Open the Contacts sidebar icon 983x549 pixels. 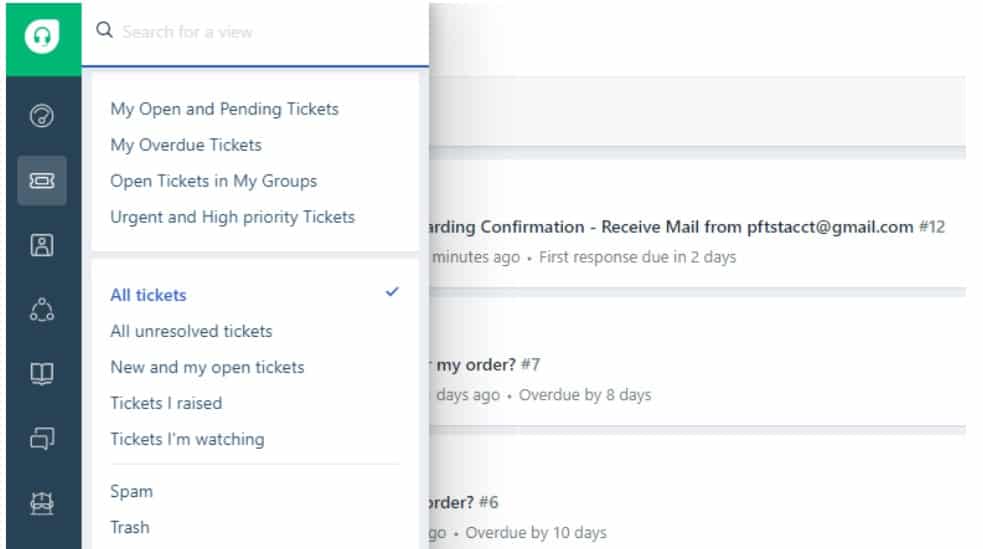[x=41, y=246]
